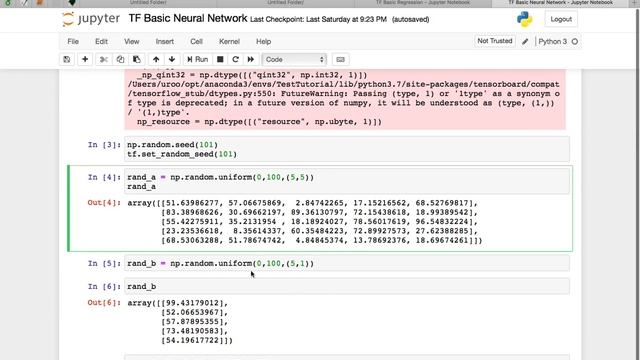The image size is (640, 360).
Task: Click into the In [6] rand_b cell
Action: coord(347,286)
